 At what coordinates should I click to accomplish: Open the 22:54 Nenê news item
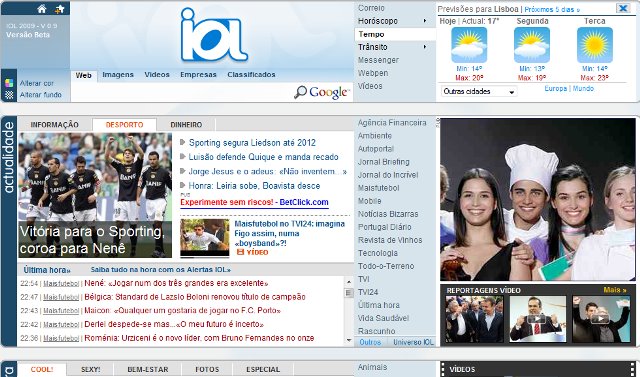[x=176, y=283]
